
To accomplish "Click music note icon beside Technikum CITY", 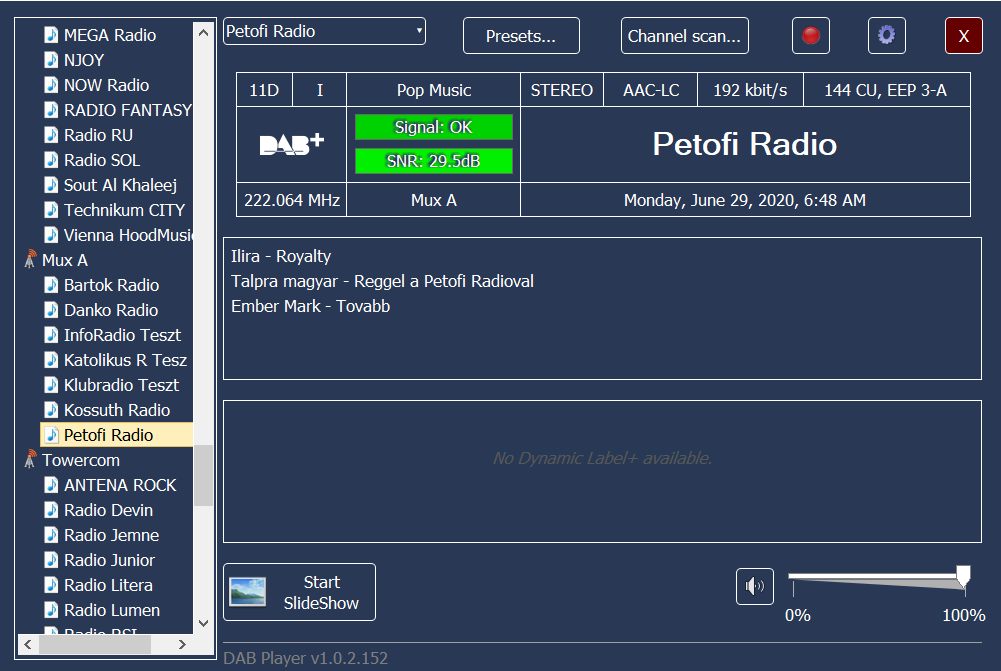I will 51,209.
